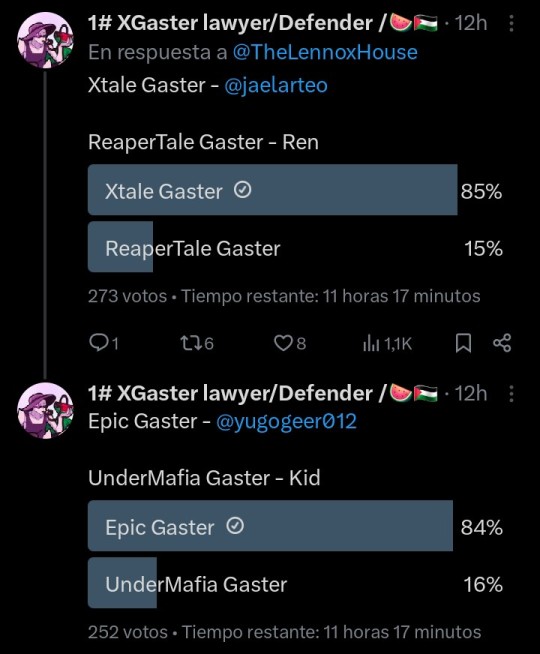Share the first poll tweet
540x654 pixels.
[502, 343]
